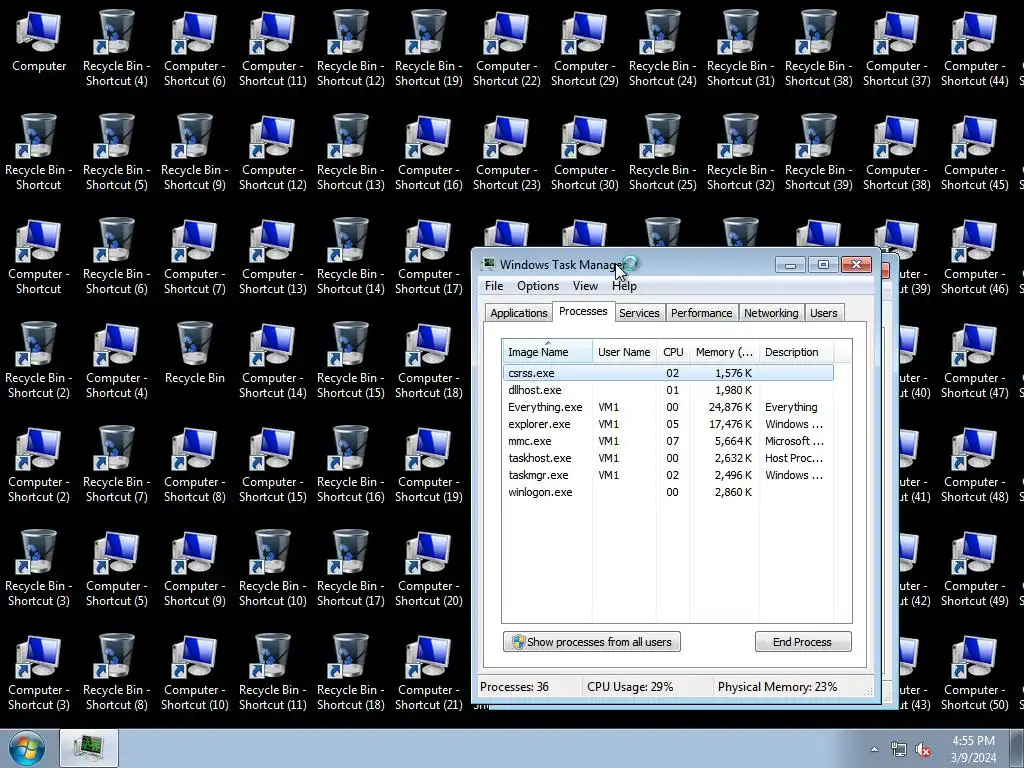
Task: Select the taskmgr.exe process row
Action: (x=668, y=475)
